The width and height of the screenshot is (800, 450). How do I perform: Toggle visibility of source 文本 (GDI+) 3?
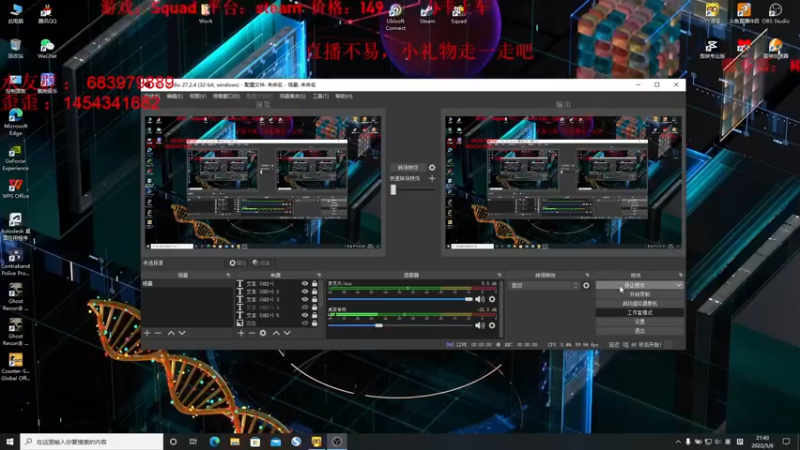tap(305, 299)
